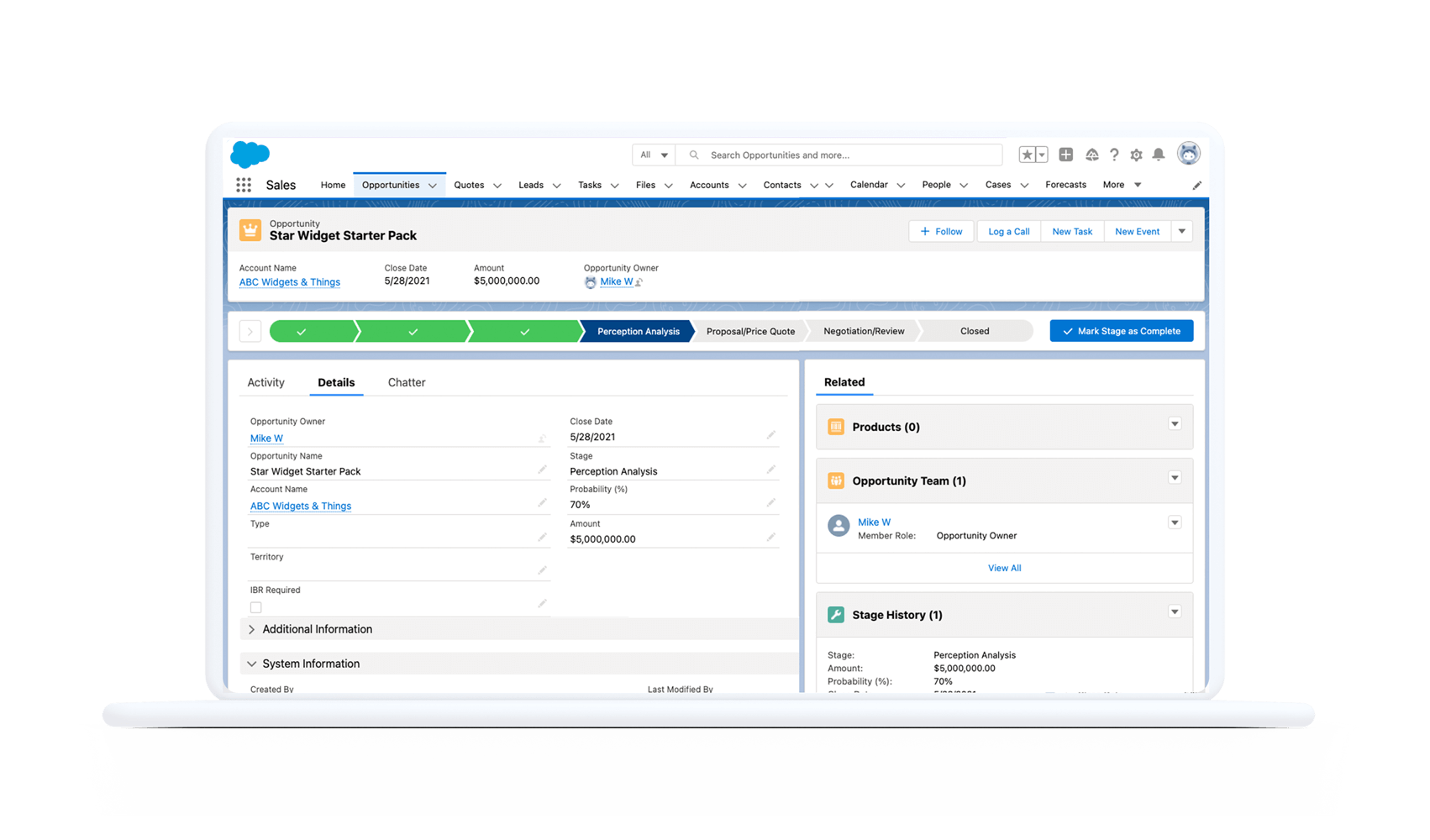Click Mark Stage as Complete button
Viewport: 1430px width, 840px height.
(x=1121, y=331)
